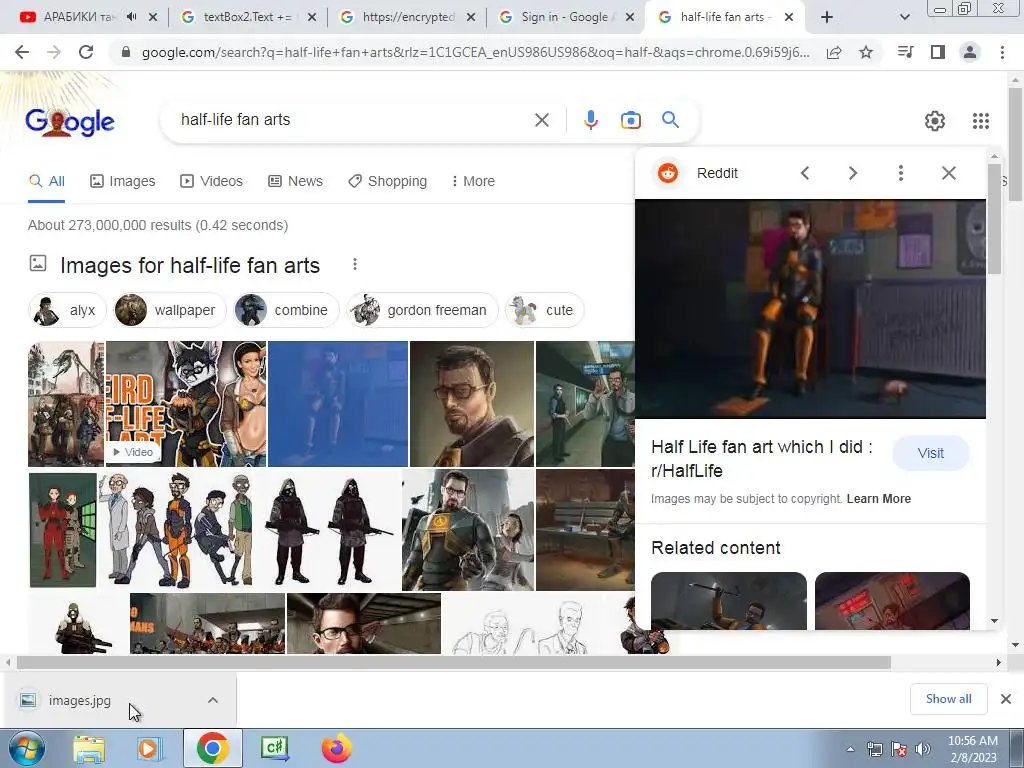Click the Reddit panel vertical scrollbar
This screenshot has height=768, width=1024.
pos(994,219)
